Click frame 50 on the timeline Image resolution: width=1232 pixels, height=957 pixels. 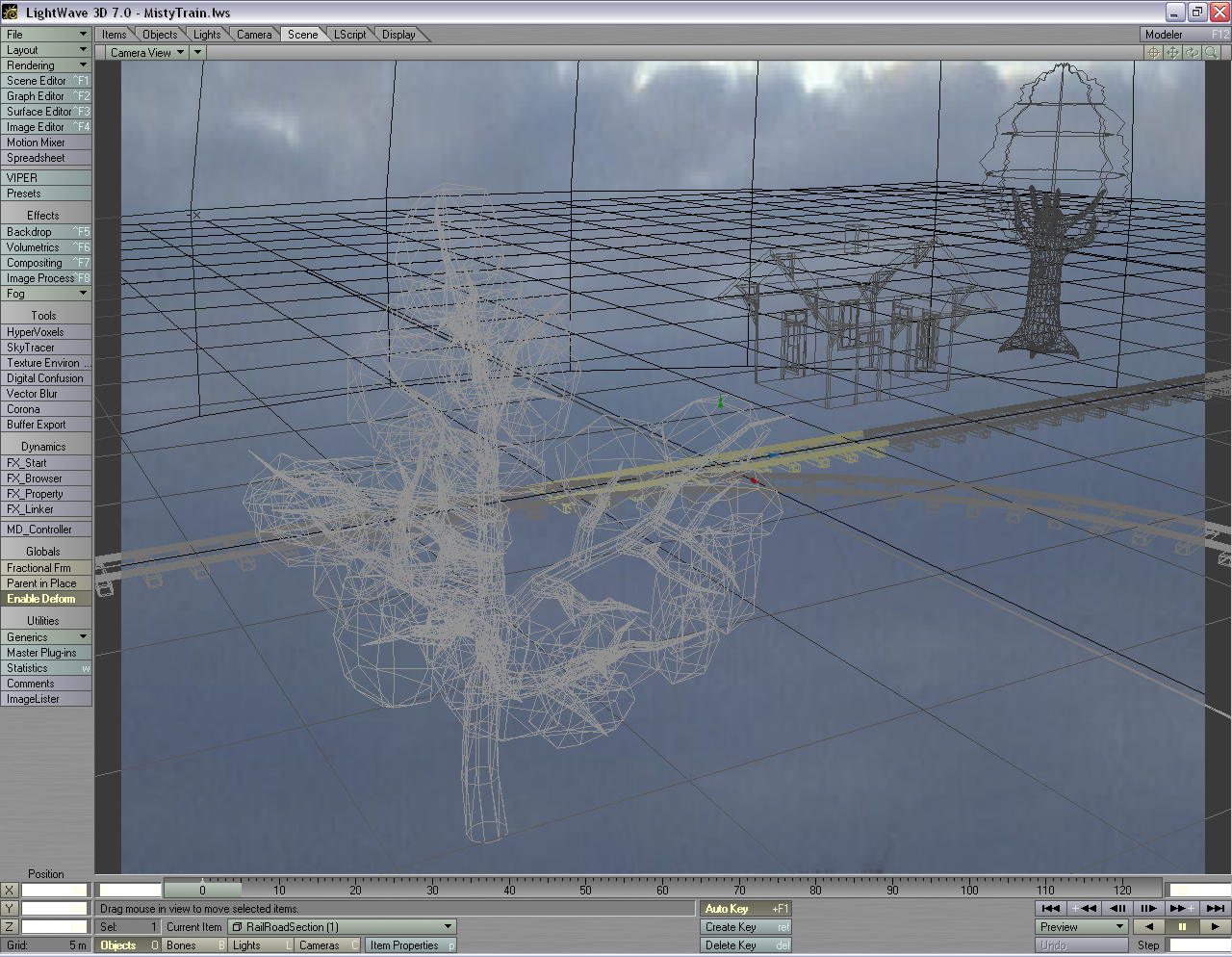coord(586,890)
